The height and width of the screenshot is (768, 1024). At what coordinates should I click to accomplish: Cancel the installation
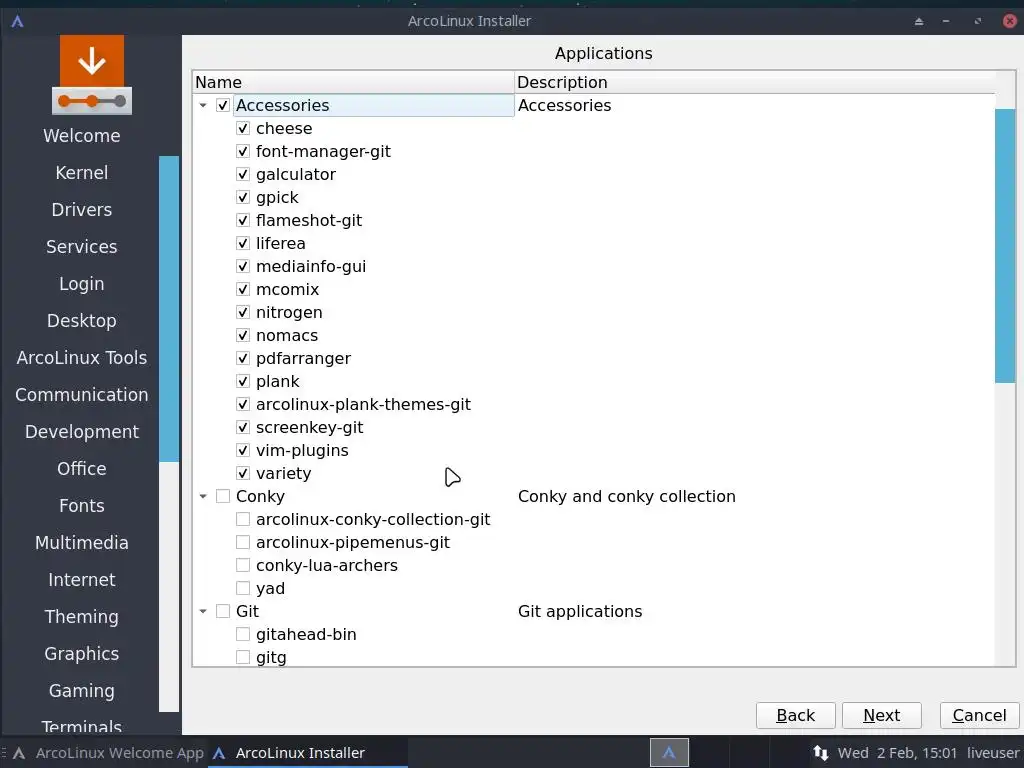979,716
